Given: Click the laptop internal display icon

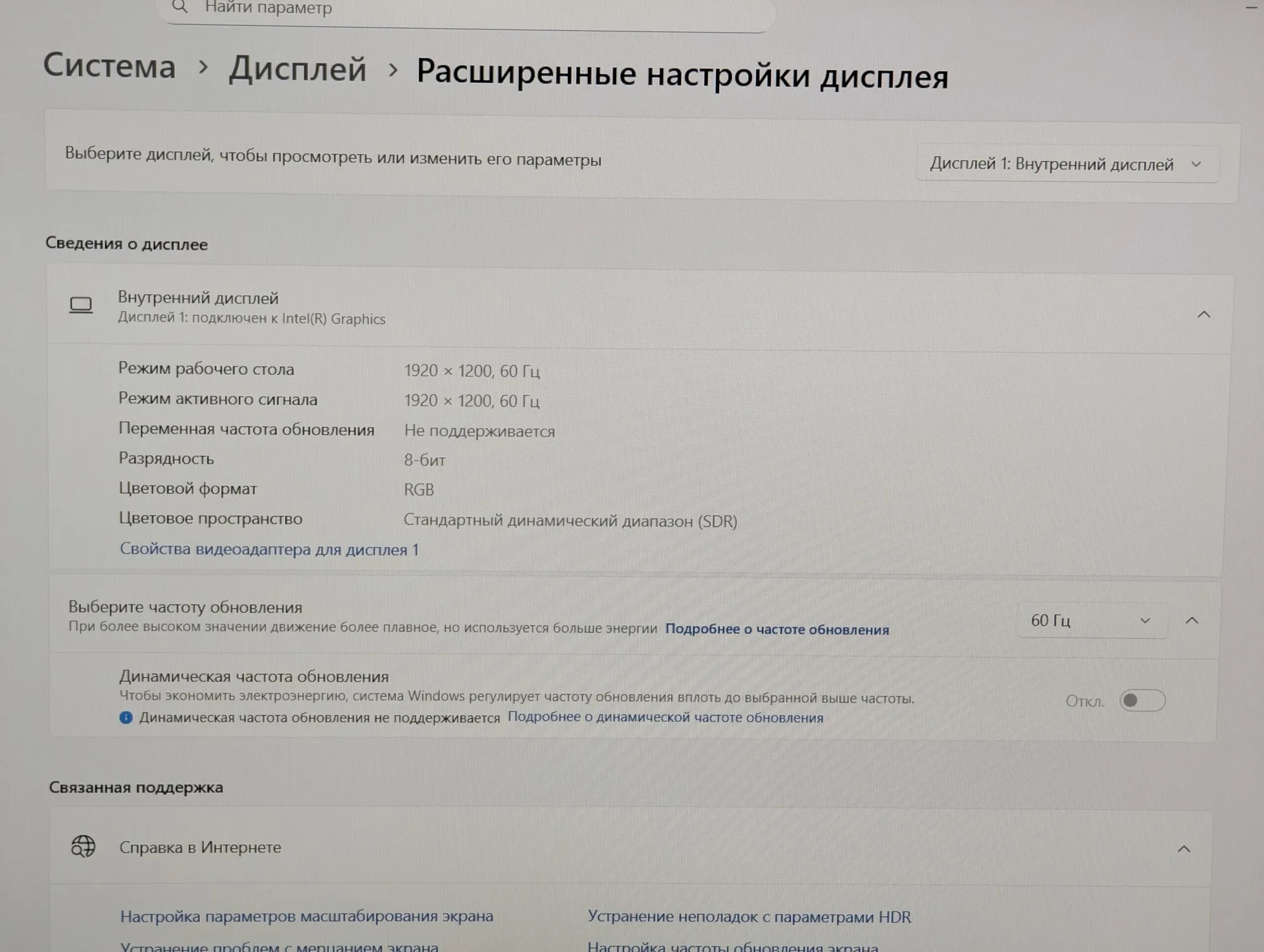Looking at the screenshot, I should pos(81,306).
